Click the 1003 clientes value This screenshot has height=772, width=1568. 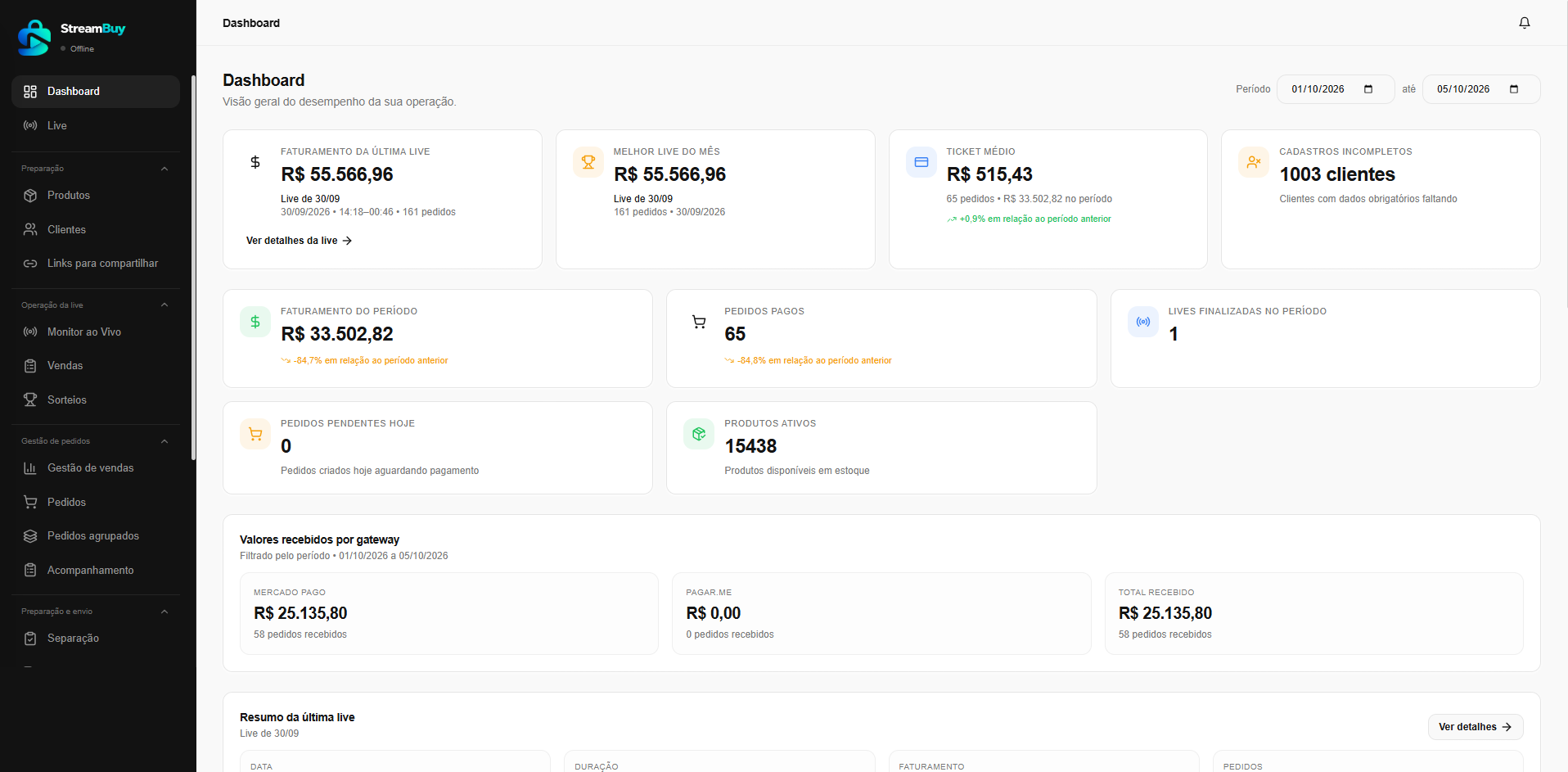(1337, 174)
